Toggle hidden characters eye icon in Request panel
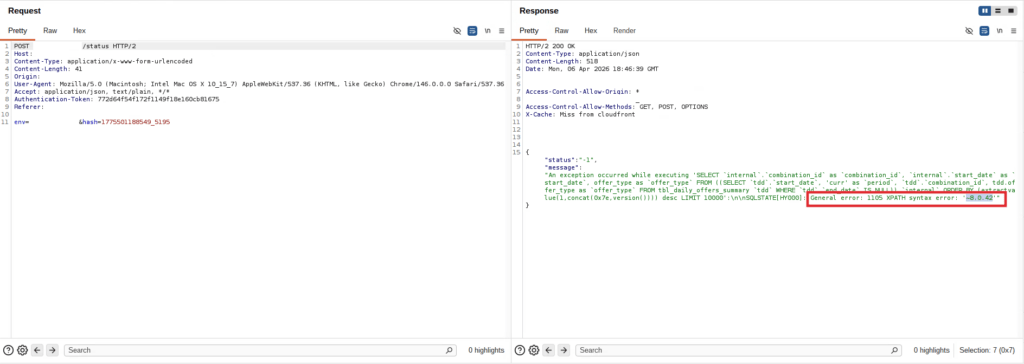Screen dimensions: 1024x364 click(x=457, y=31)
